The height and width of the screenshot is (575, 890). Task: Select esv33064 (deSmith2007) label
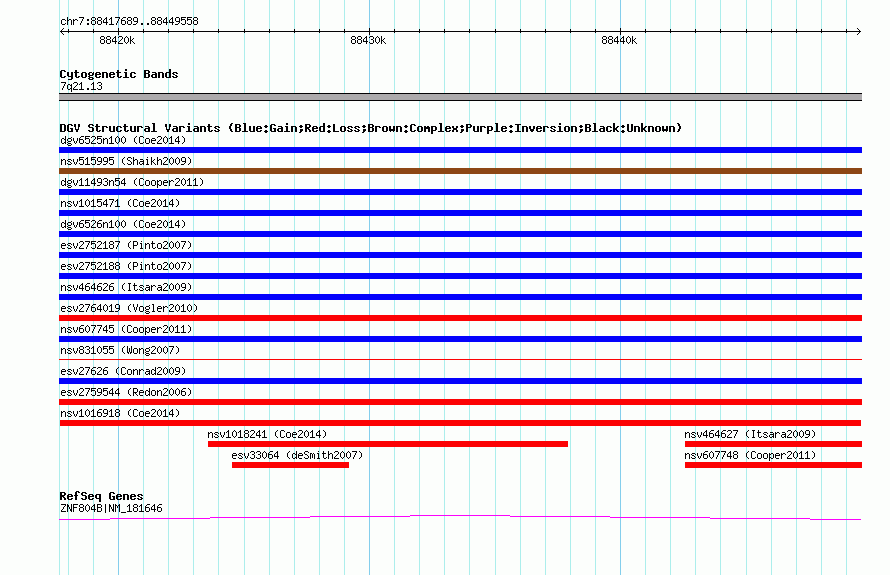pyautogui.click(x=297, y=455)
